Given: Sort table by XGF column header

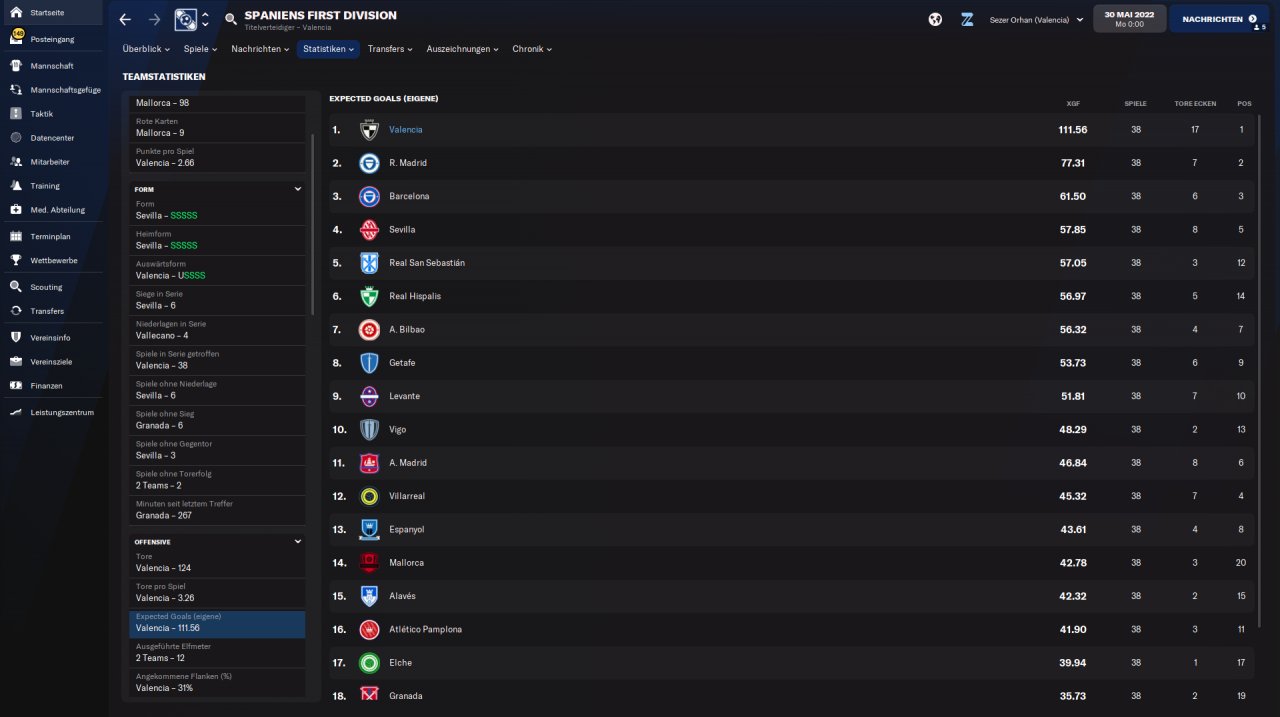Looking at the screenshot, I should [x=1073, y=104].
